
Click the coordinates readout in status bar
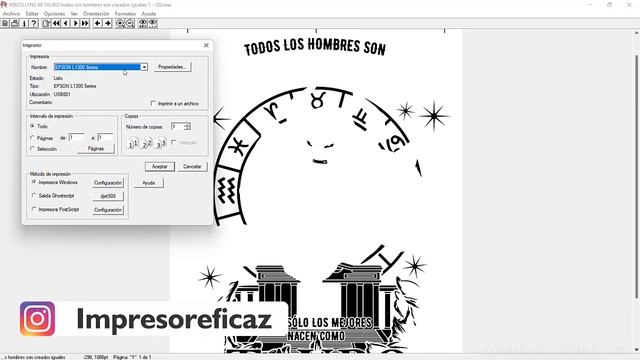[95, 357]
